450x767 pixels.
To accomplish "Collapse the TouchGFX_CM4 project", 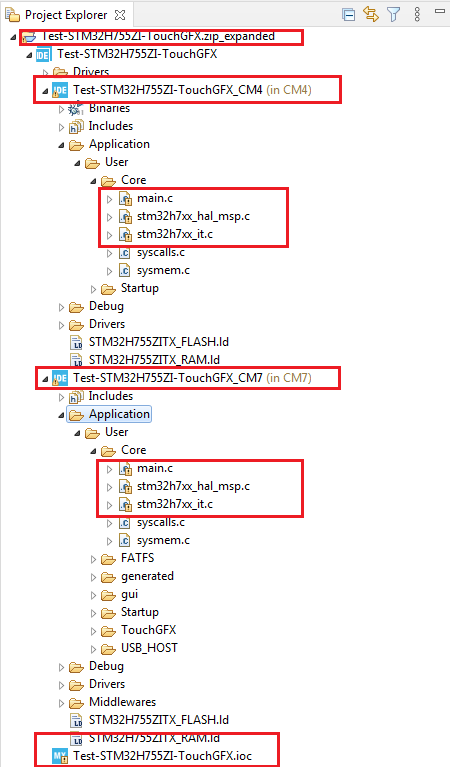I will coord(45,91).
